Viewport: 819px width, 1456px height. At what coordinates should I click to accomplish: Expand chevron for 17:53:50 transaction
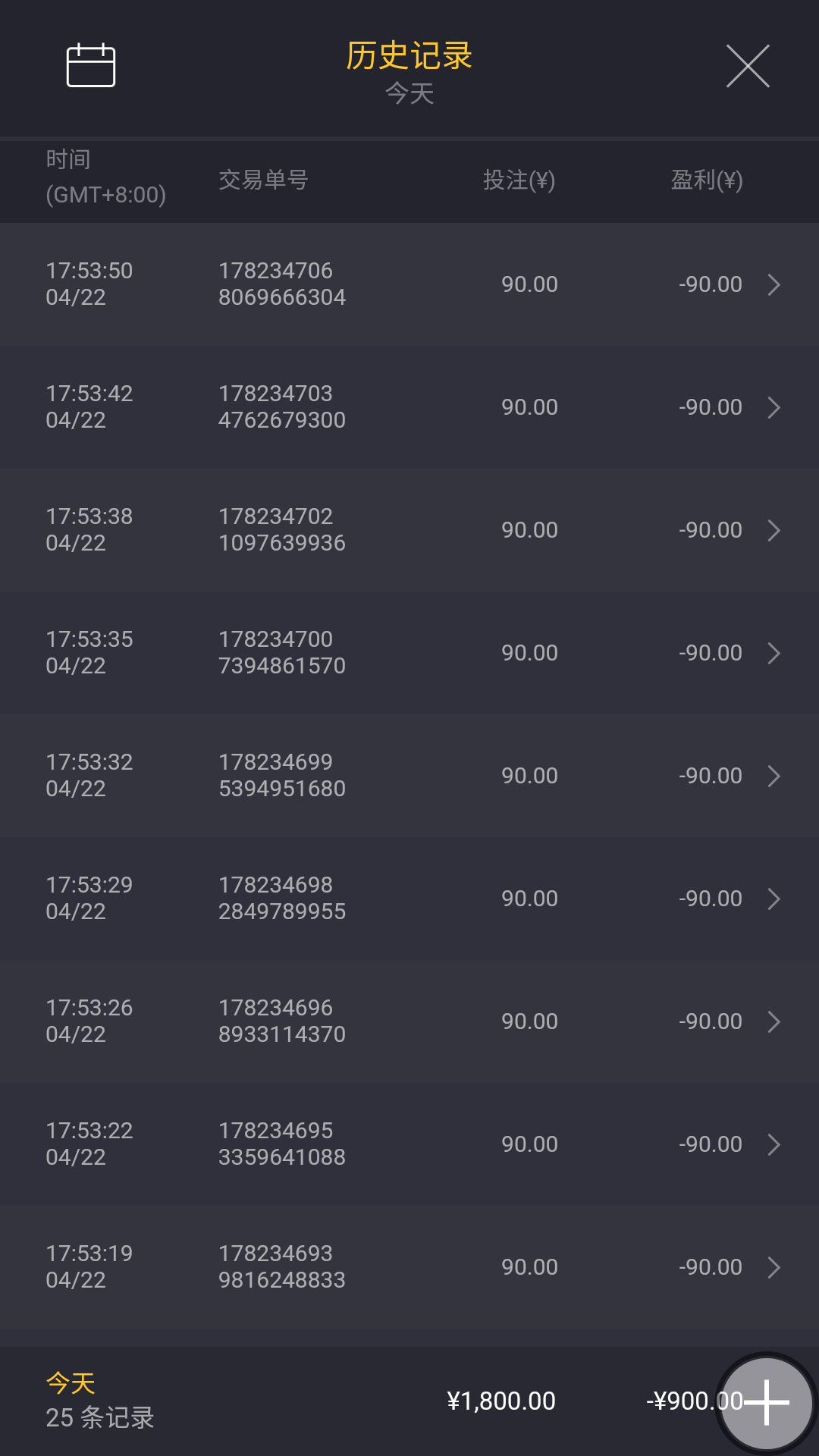tap(773, 285)
